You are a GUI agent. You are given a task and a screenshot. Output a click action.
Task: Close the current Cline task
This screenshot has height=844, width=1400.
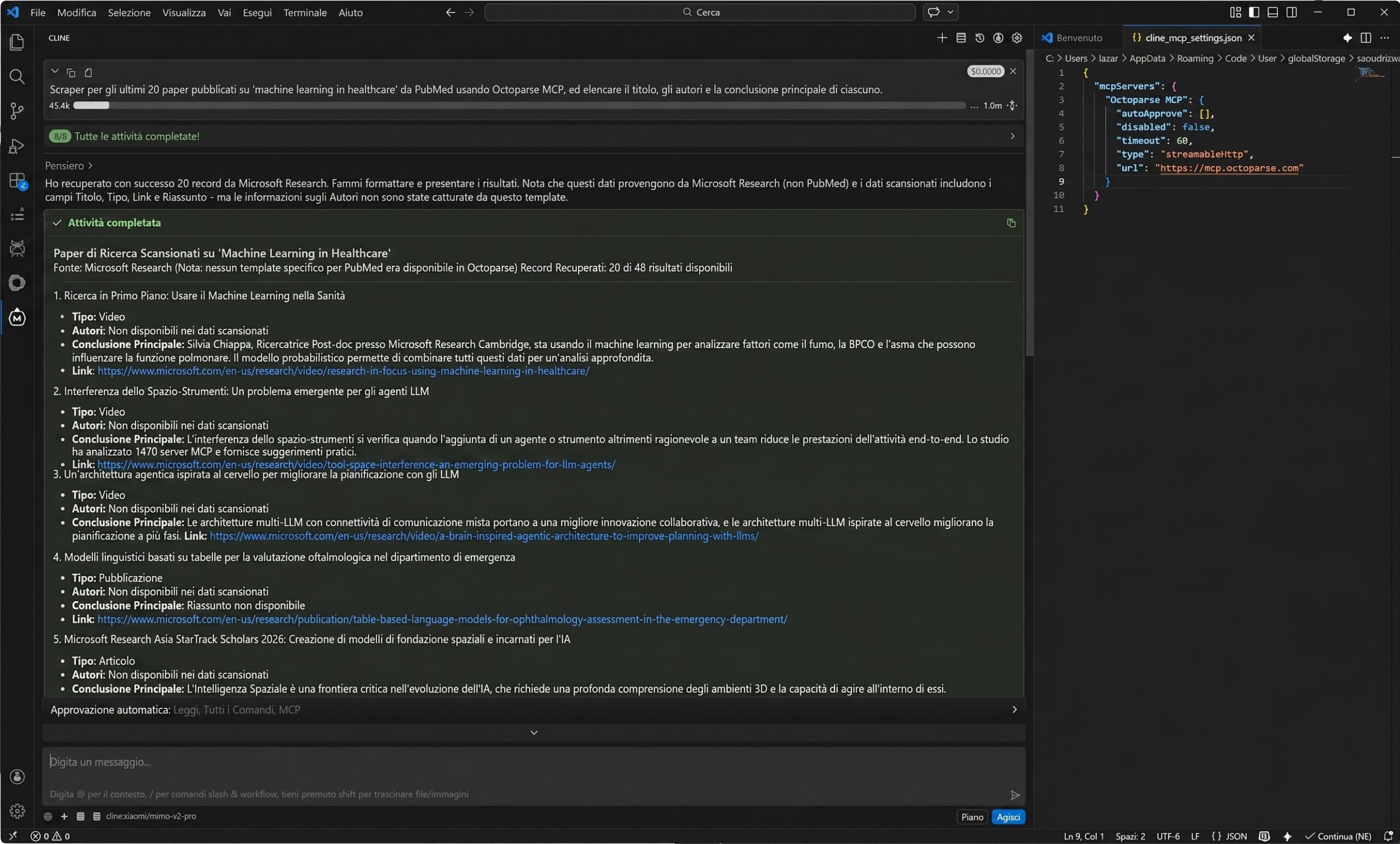coord(1013,71)
